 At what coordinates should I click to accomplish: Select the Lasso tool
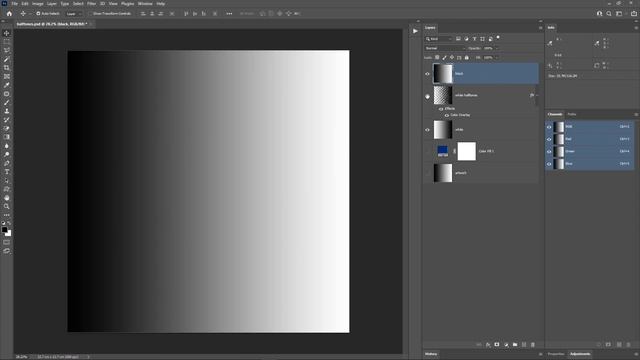click(x=7, y=51)
